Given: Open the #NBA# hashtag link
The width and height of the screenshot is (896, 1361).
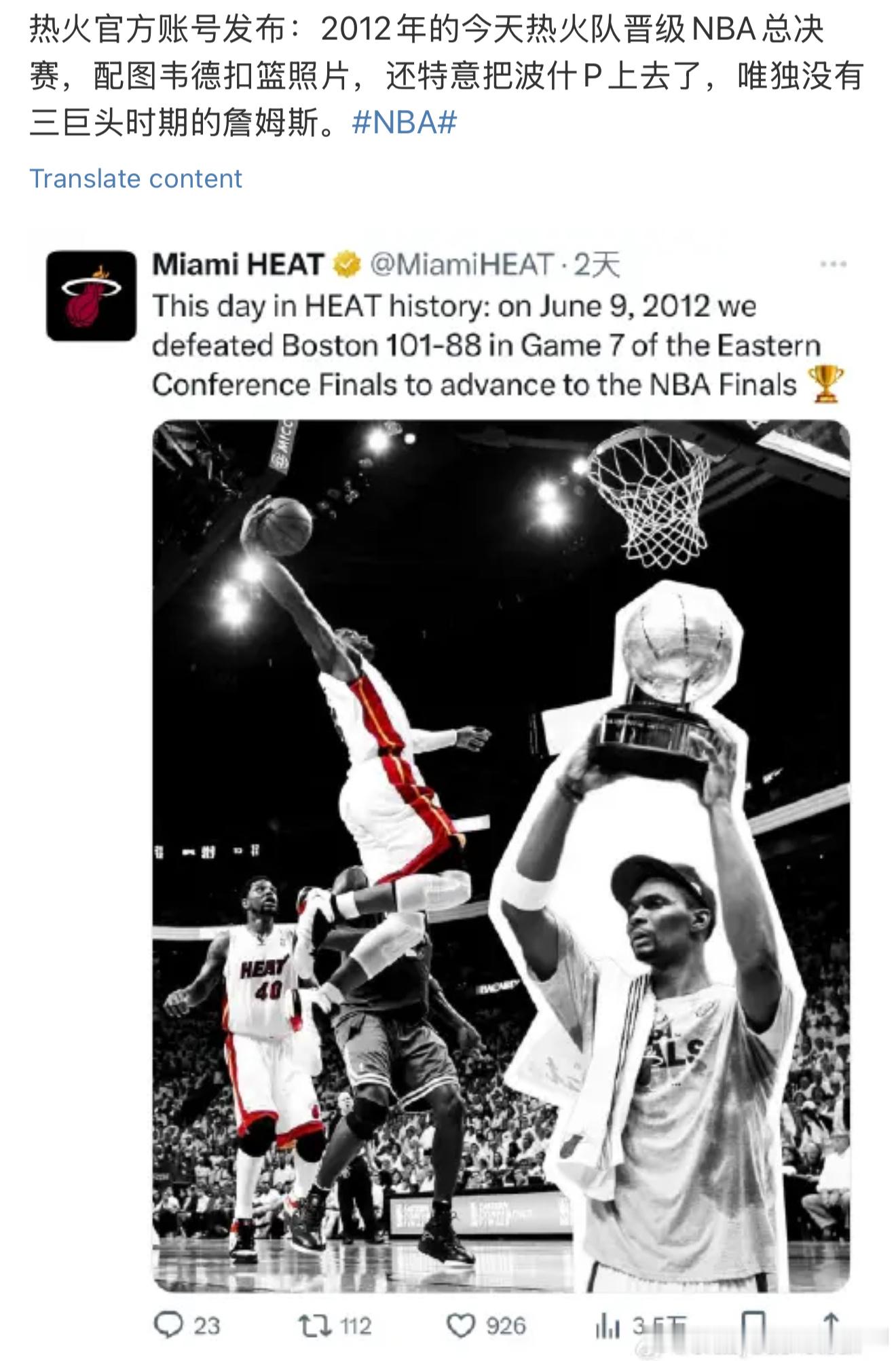Looking at the screenshot, I should (405, 124).
